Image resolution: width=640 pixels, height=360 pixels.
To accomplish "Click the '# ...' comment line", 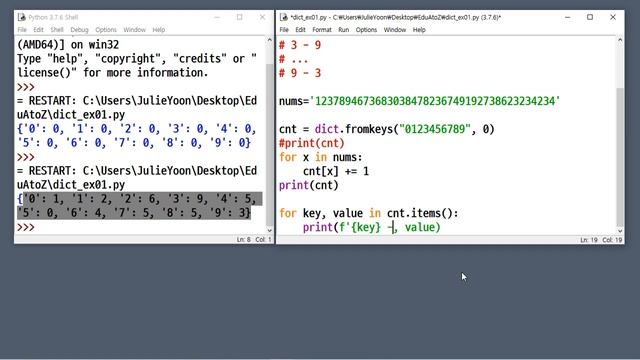I will click(293, 60).
